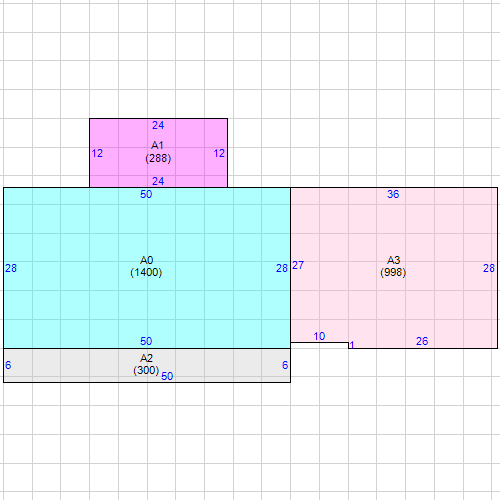Screen dimensions: 500x500
Task: Click the 27 dimension on A3 left side
Action: 298,265
